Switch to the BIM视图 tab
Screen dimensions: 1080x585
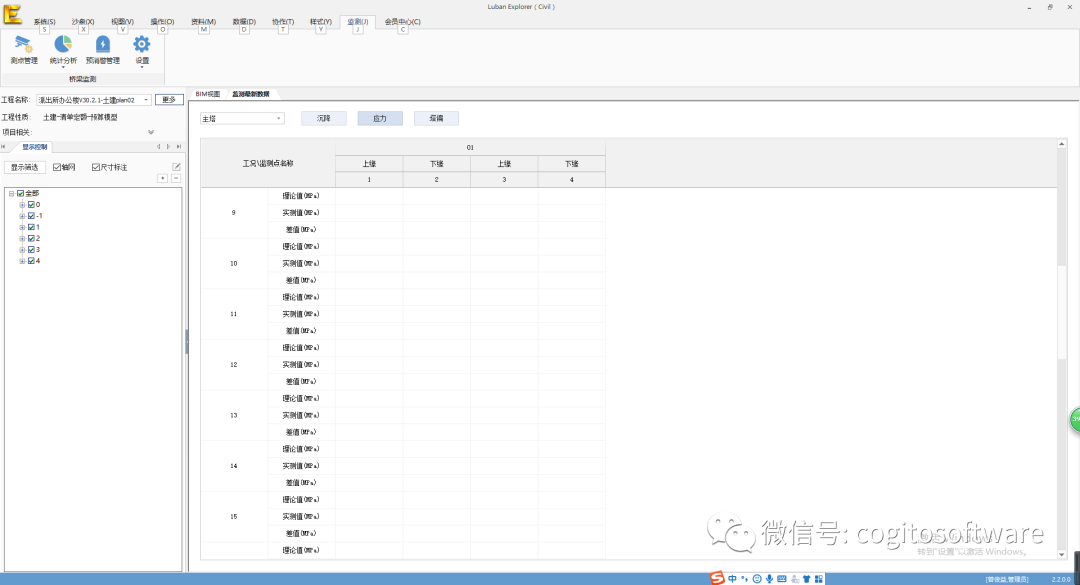click(x=207, y=94)
